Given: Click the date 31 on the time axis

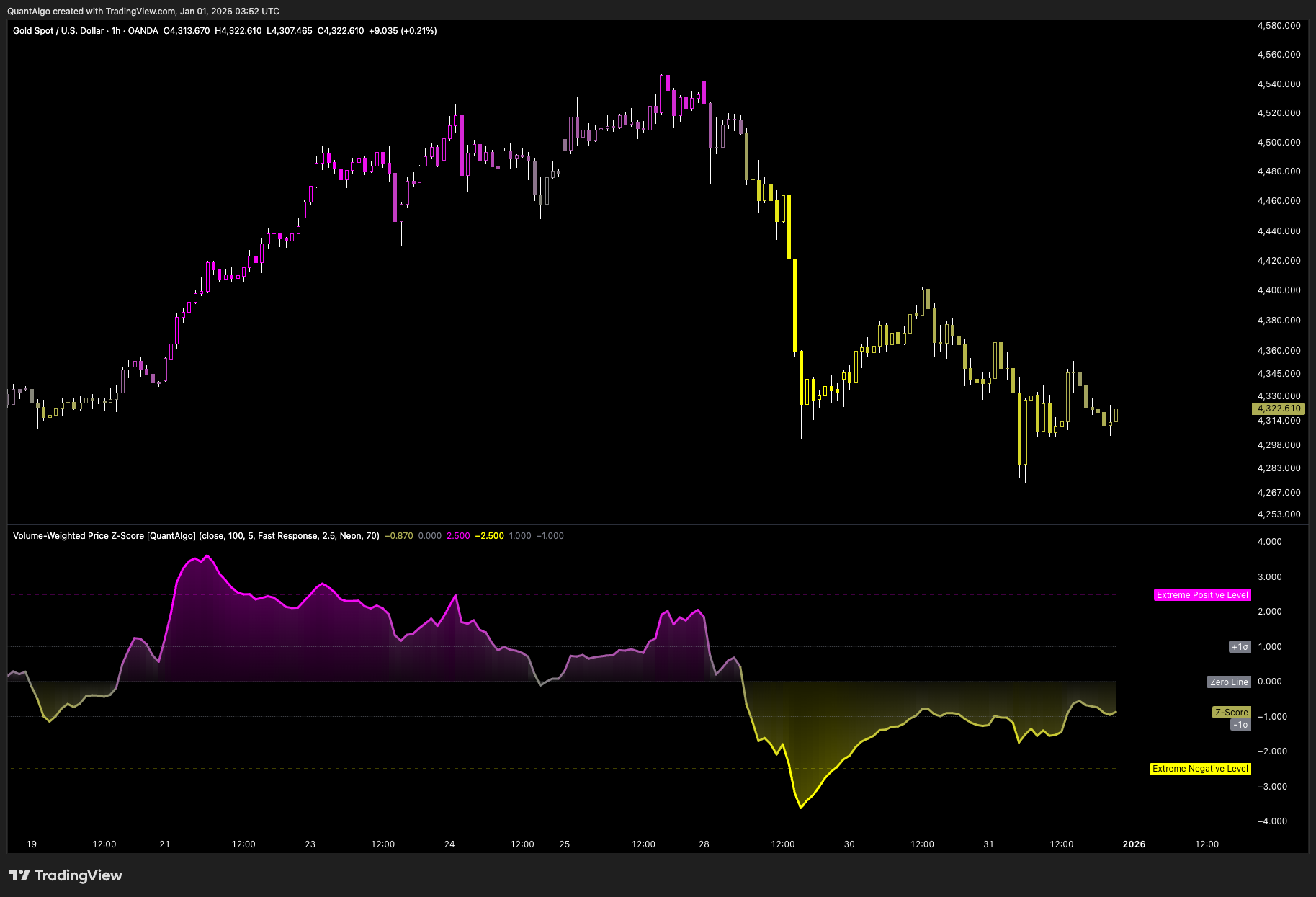Looking at the screenshot, I should pos(988,844).
